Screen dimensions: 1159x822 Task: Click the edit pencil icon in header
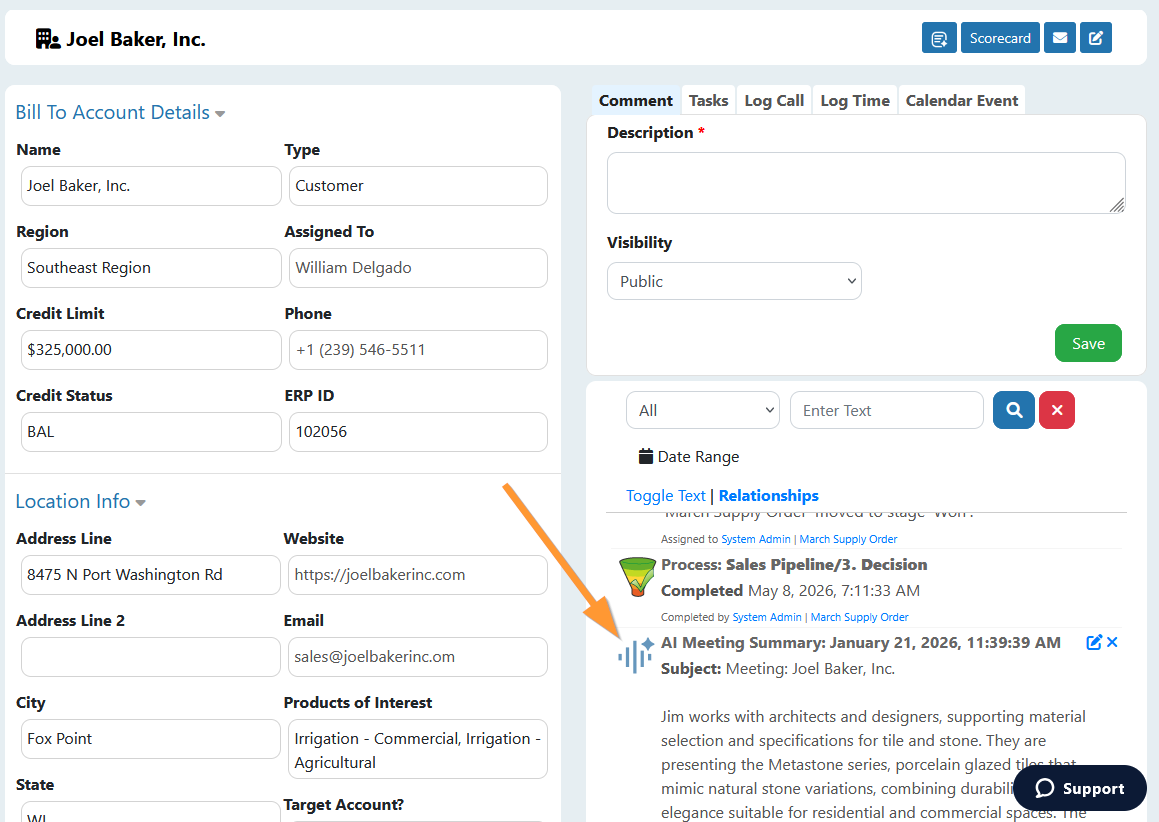click(x=1095, y=38)
